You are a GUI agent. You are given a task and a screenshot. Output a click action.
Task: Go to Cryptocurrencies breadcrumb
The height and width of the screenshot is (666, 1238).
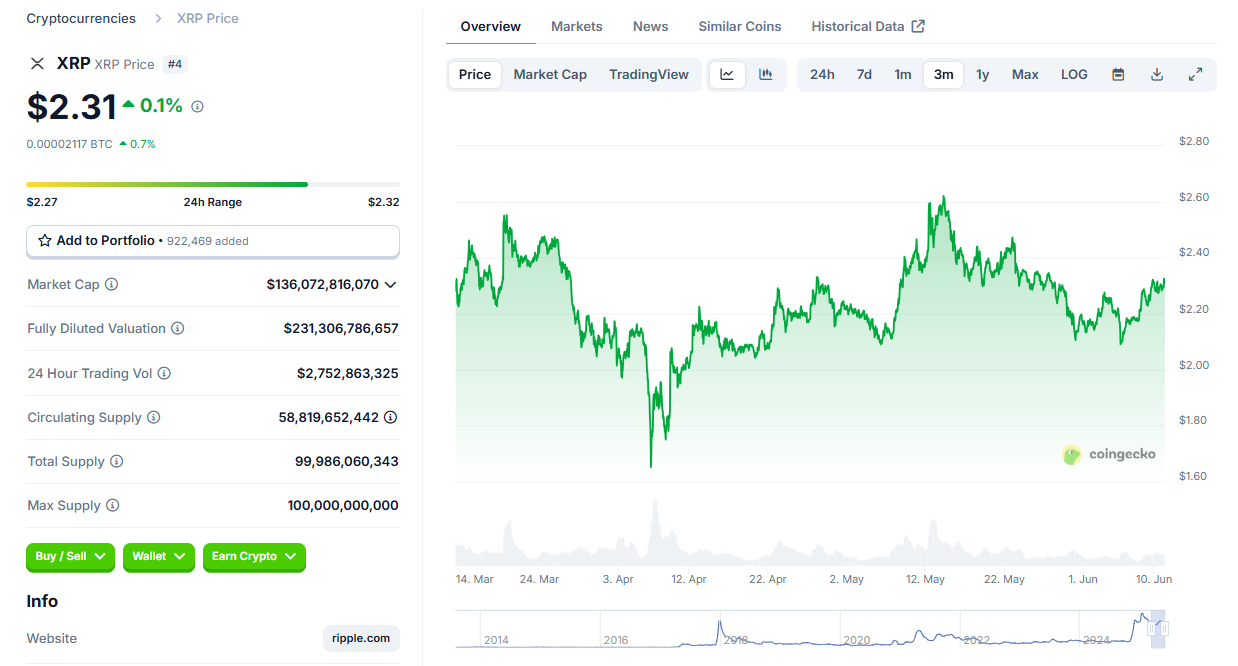81,19
